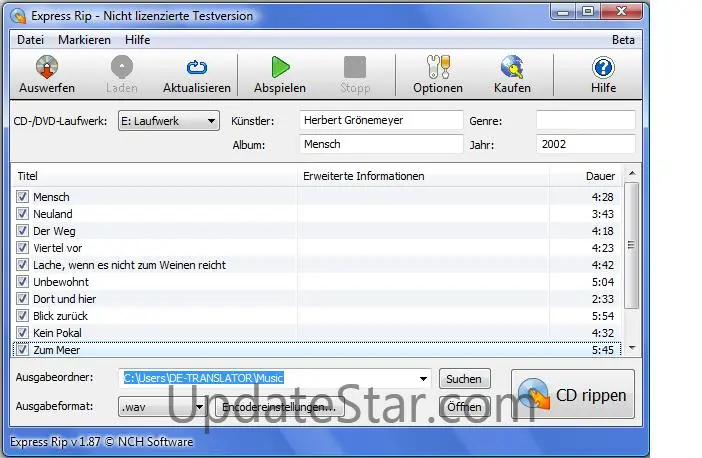Screen dimensions: 702x458
Task: Click the Künstler input field
Action: coord(381,120)
